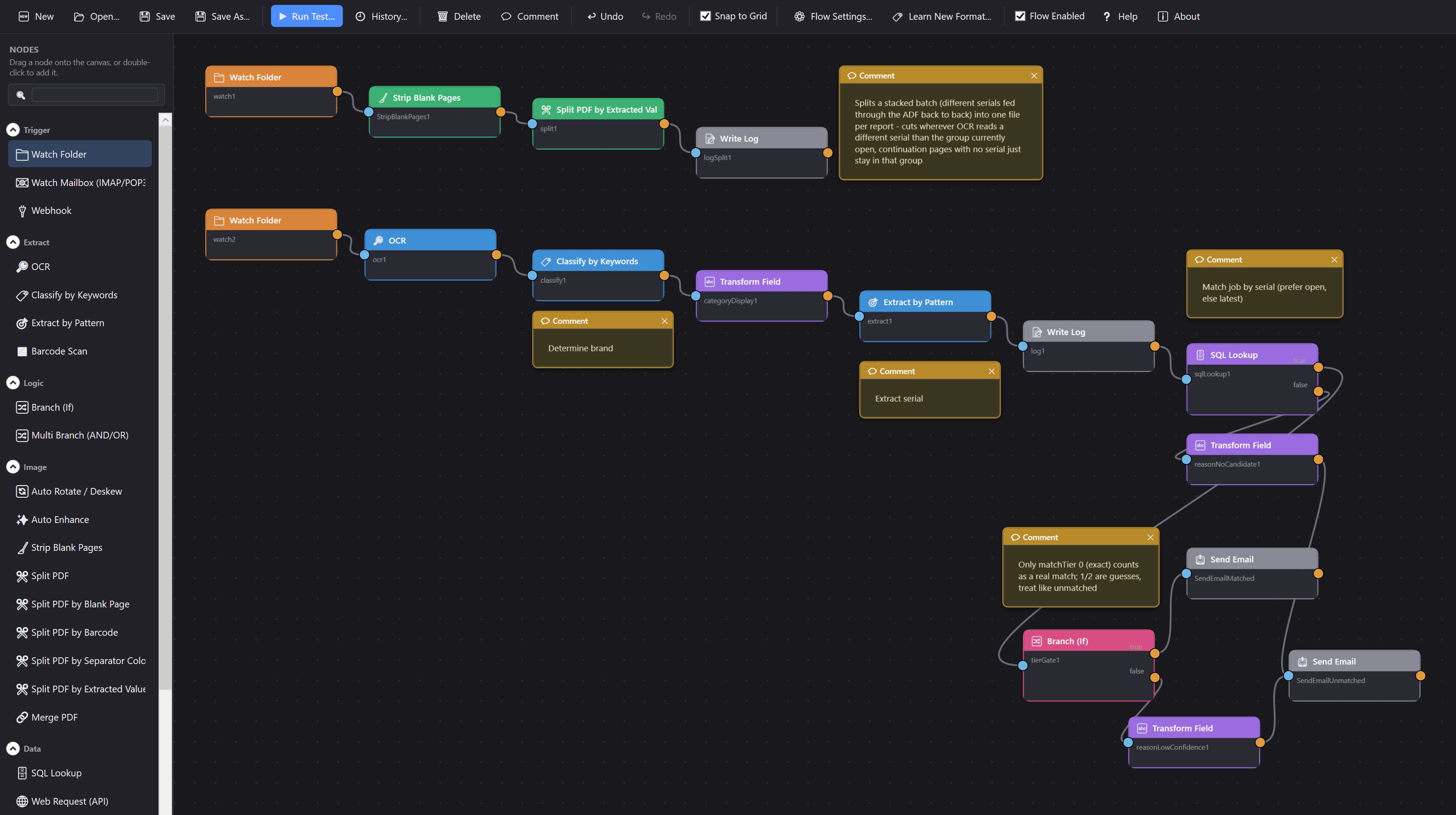This screenshot has width=1456, height=815.
Task: Select the OCR canvas node ocr1
Action: point(430,254)
